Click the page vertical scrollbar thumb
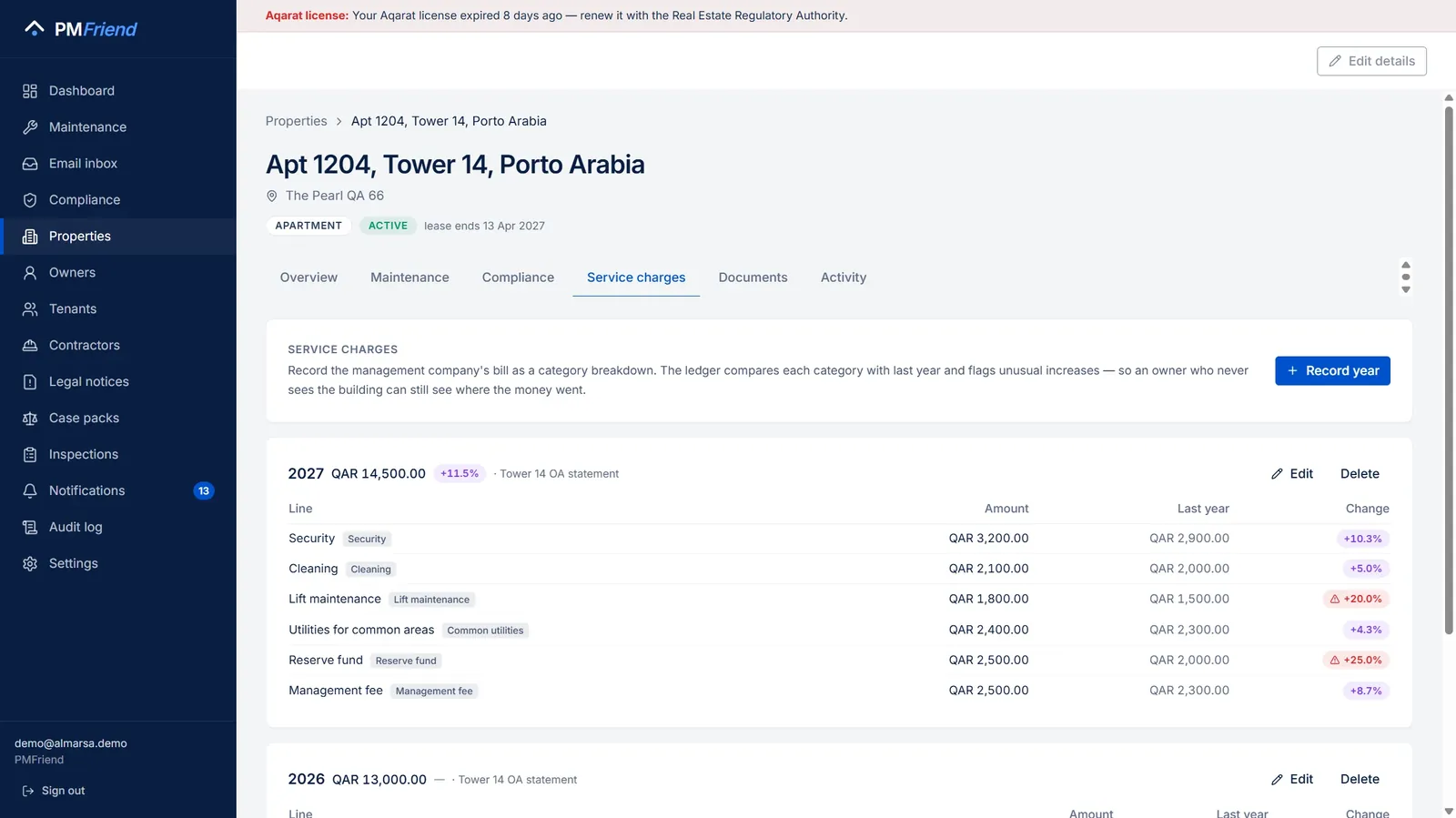 [1449, 370]
